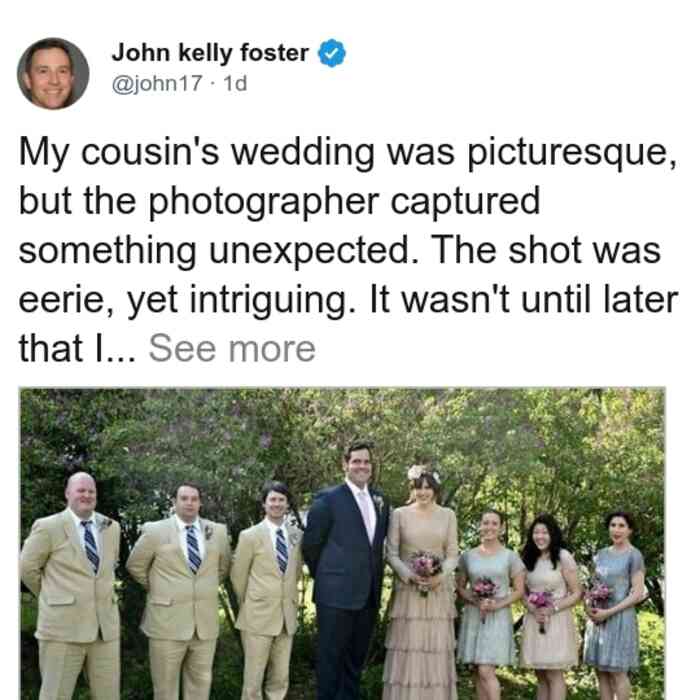Click the post text about cousin's wedding
This screenshot has width=700, height=700.
click(x=348, y=250)
